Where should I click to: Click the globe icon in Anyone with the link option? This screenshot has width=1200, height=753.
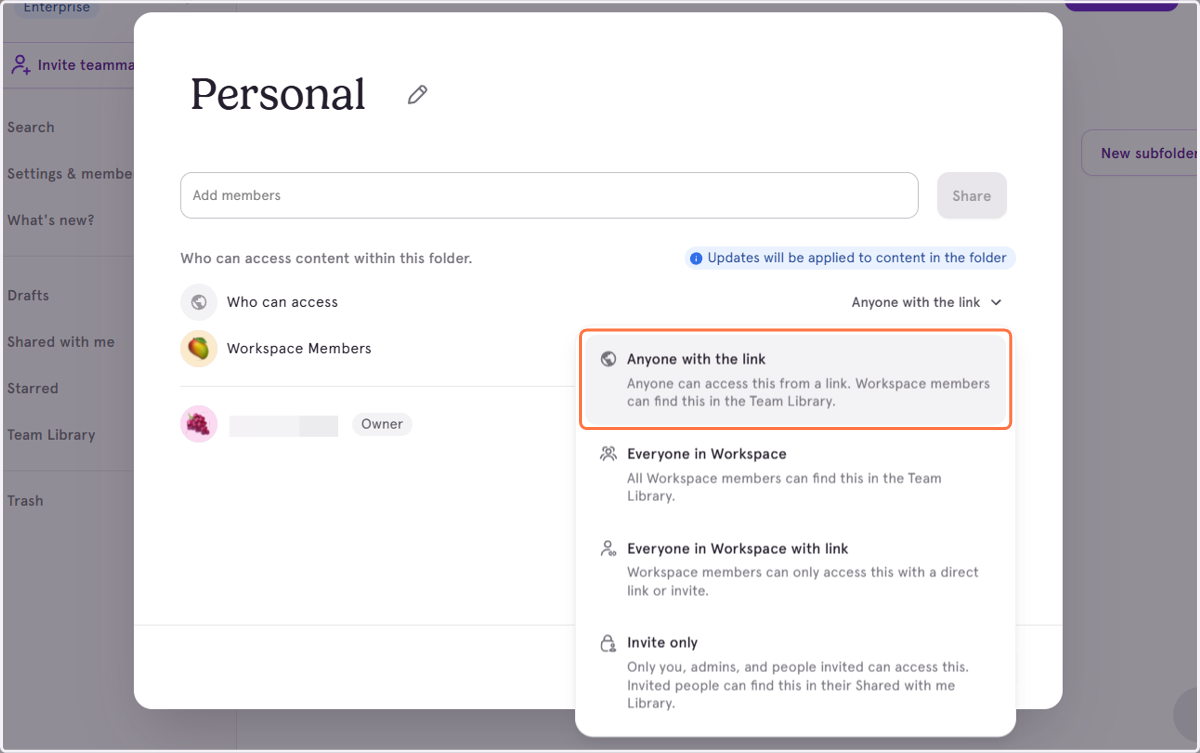coord(608,359)
